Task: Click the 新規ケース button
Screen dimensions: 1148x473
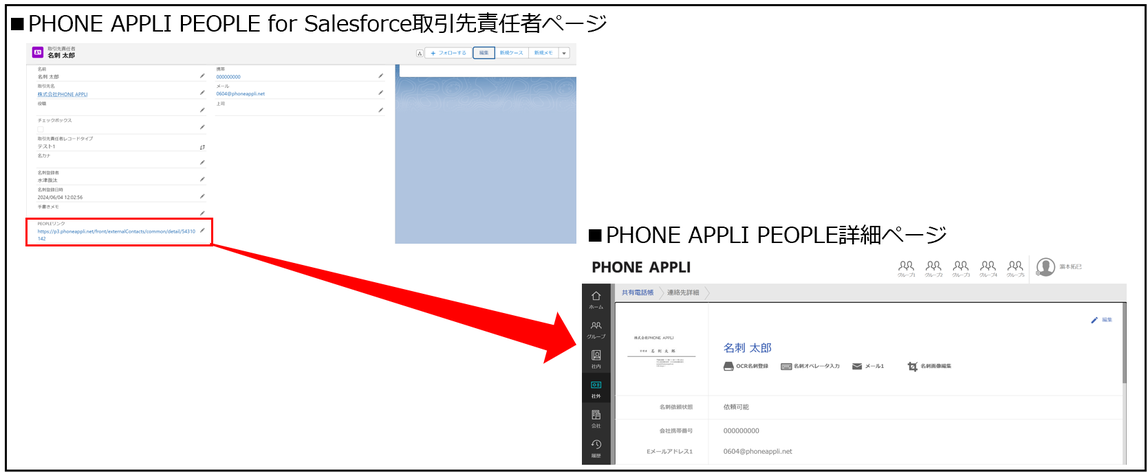Action: [x=511, y=53]
